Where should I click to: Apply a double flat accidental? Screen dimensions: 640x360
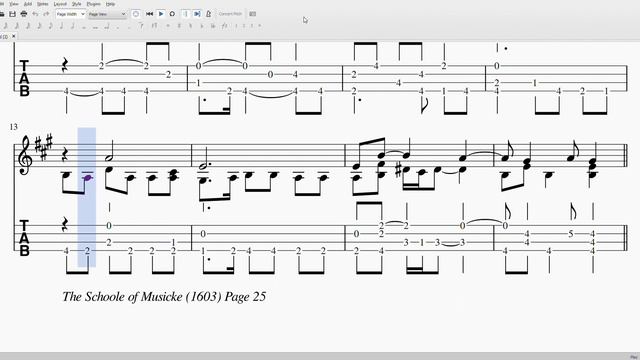pos(213,26)
